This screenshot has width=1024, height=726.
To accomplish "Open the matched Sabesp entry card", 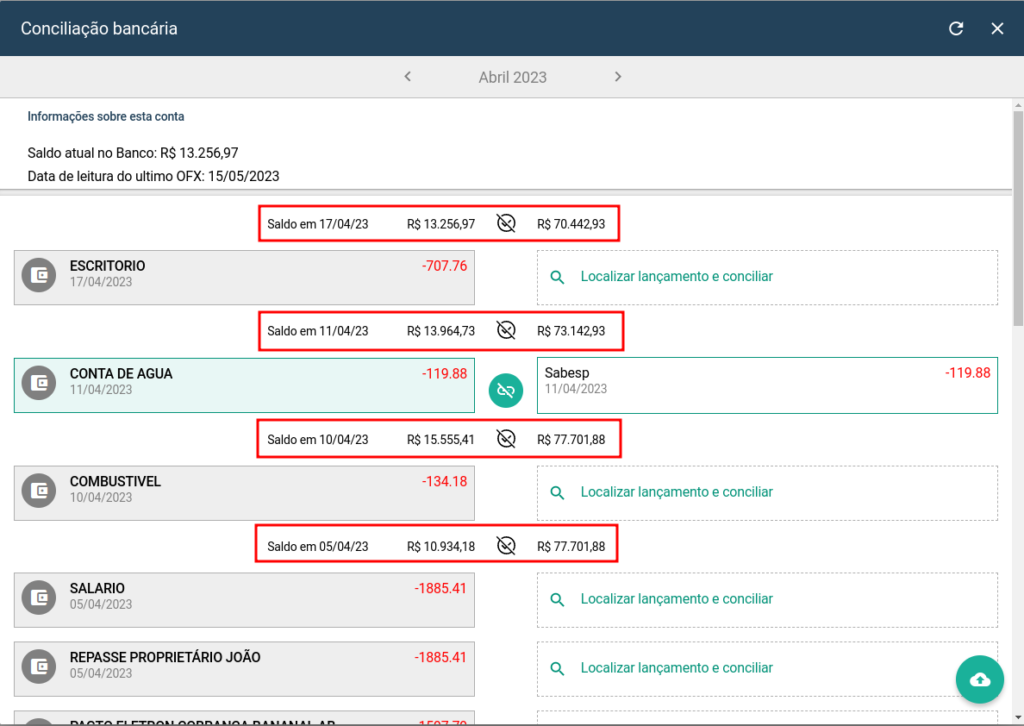I will pos(767,385).
